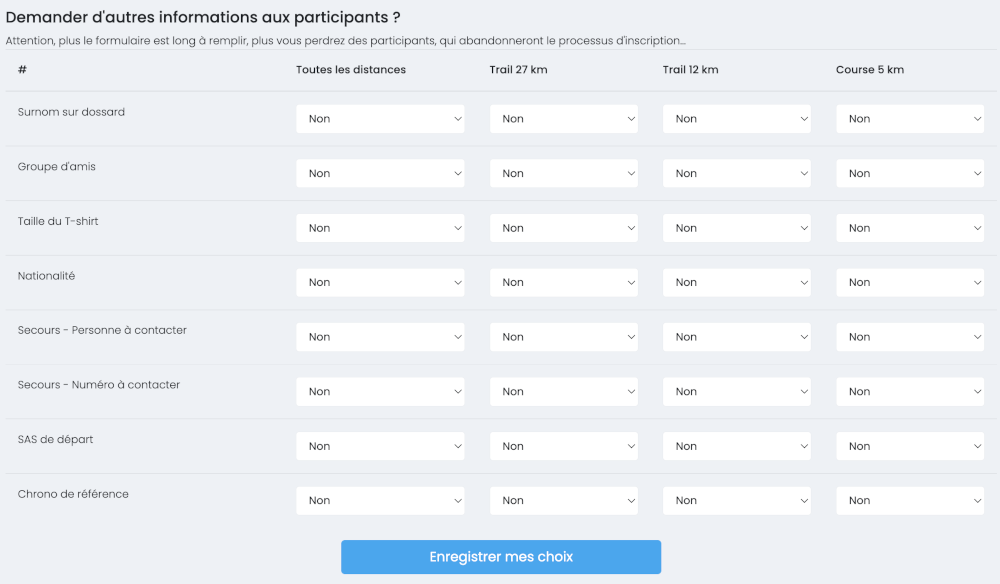Image resolution: width=1000 pixels, height=584 pixels.
Task: Expand Secours - Numéro à contacter dropdown, Trail 27 km
Action: [563, 392]
